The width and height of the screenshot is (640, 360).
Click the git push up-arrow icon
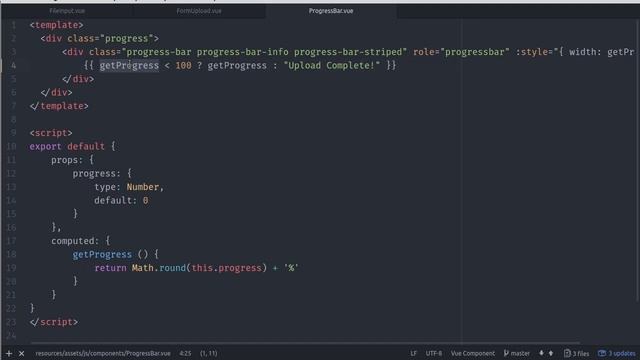[x=551, y=353]
